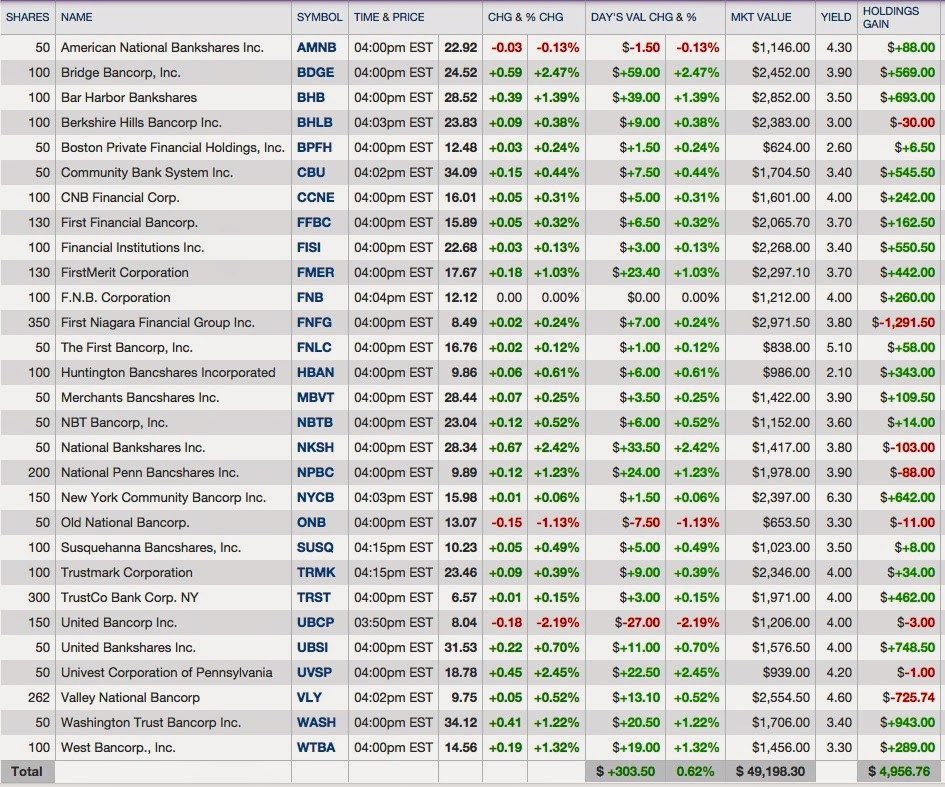Click TRMK ticker link
The width and height of the screenshot is (945, 787).
pos(316,572)
